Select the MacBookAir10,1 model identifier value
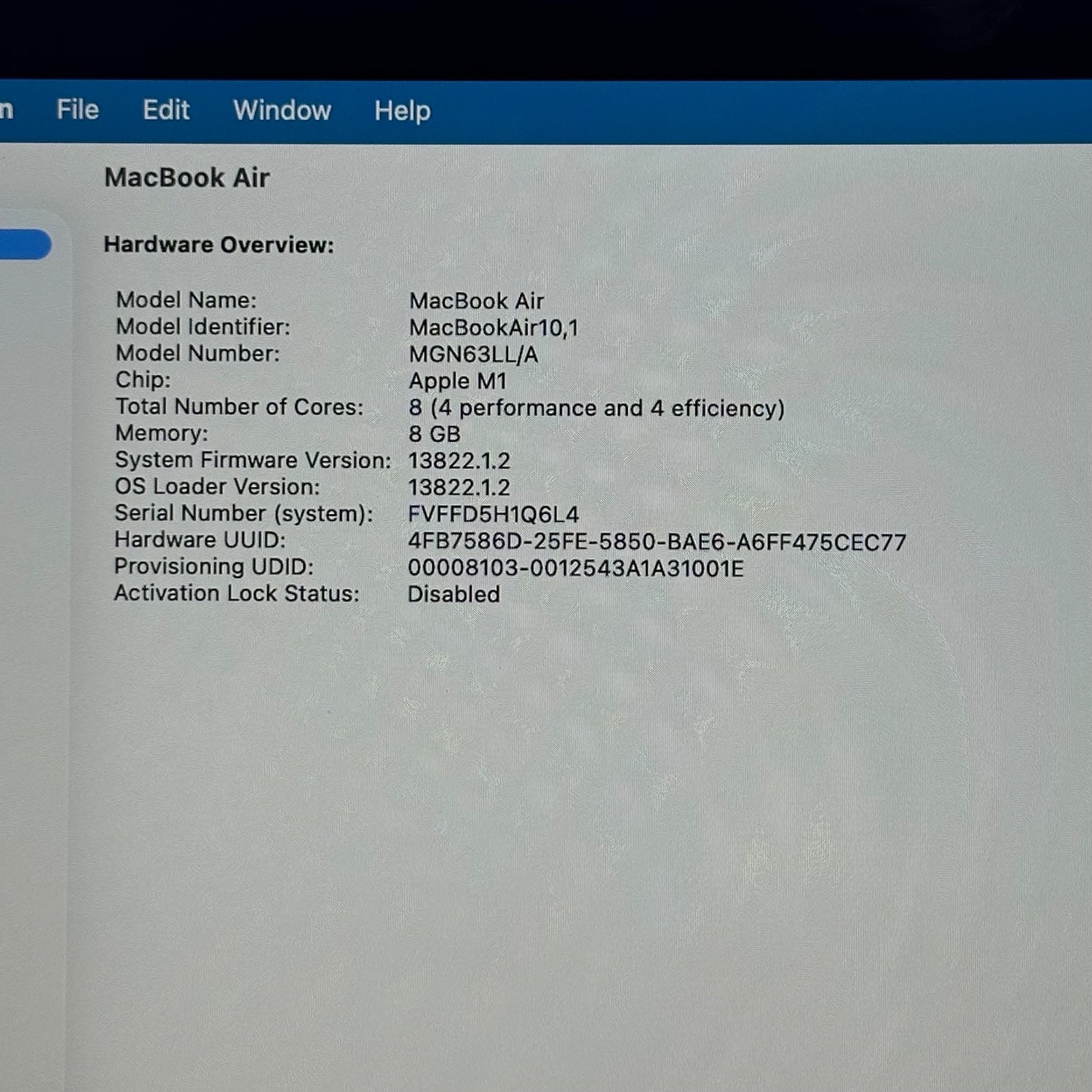Viewport: 1092px width, 1092px height. point(494,328)
